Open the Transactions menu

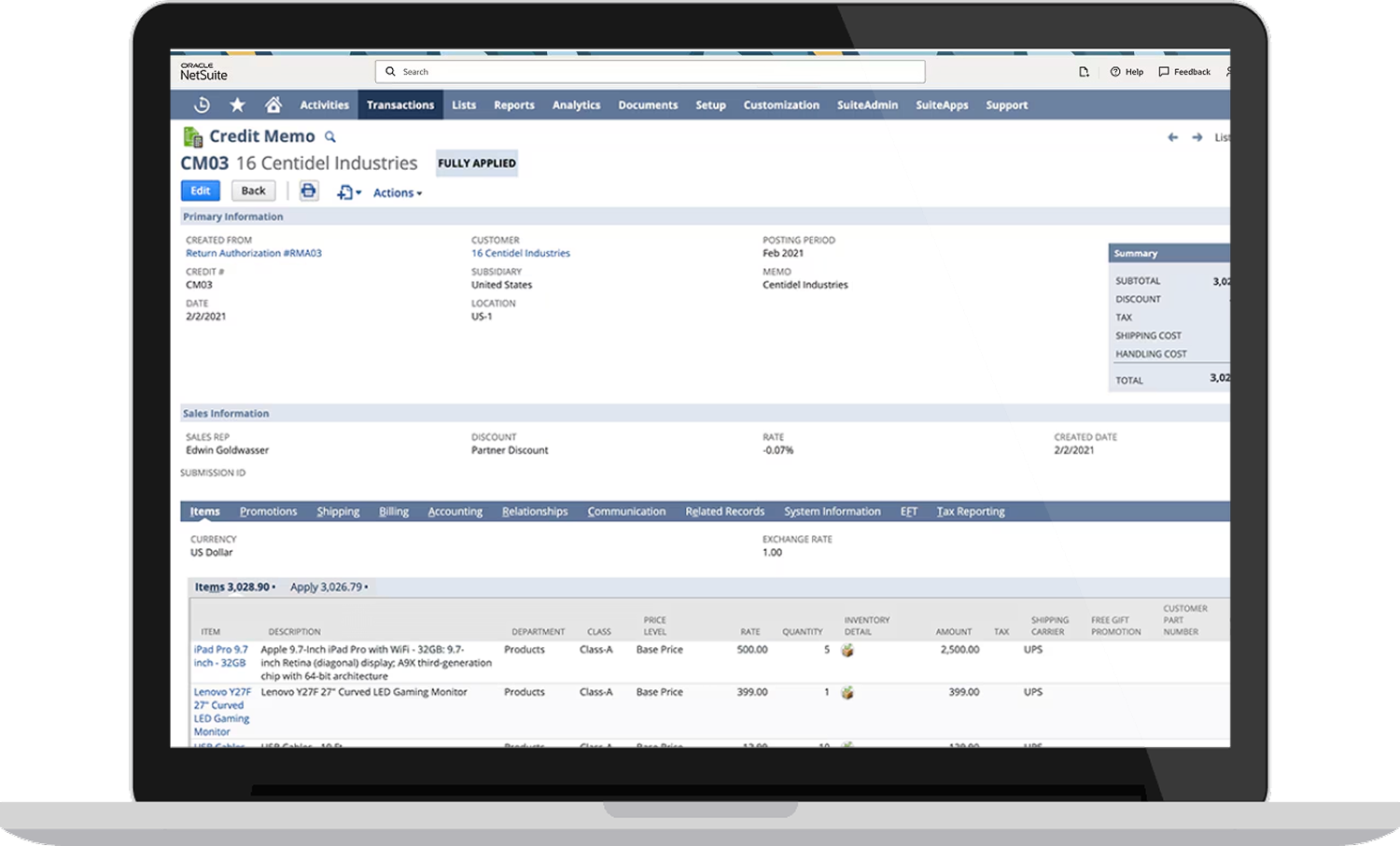[400, 106]
